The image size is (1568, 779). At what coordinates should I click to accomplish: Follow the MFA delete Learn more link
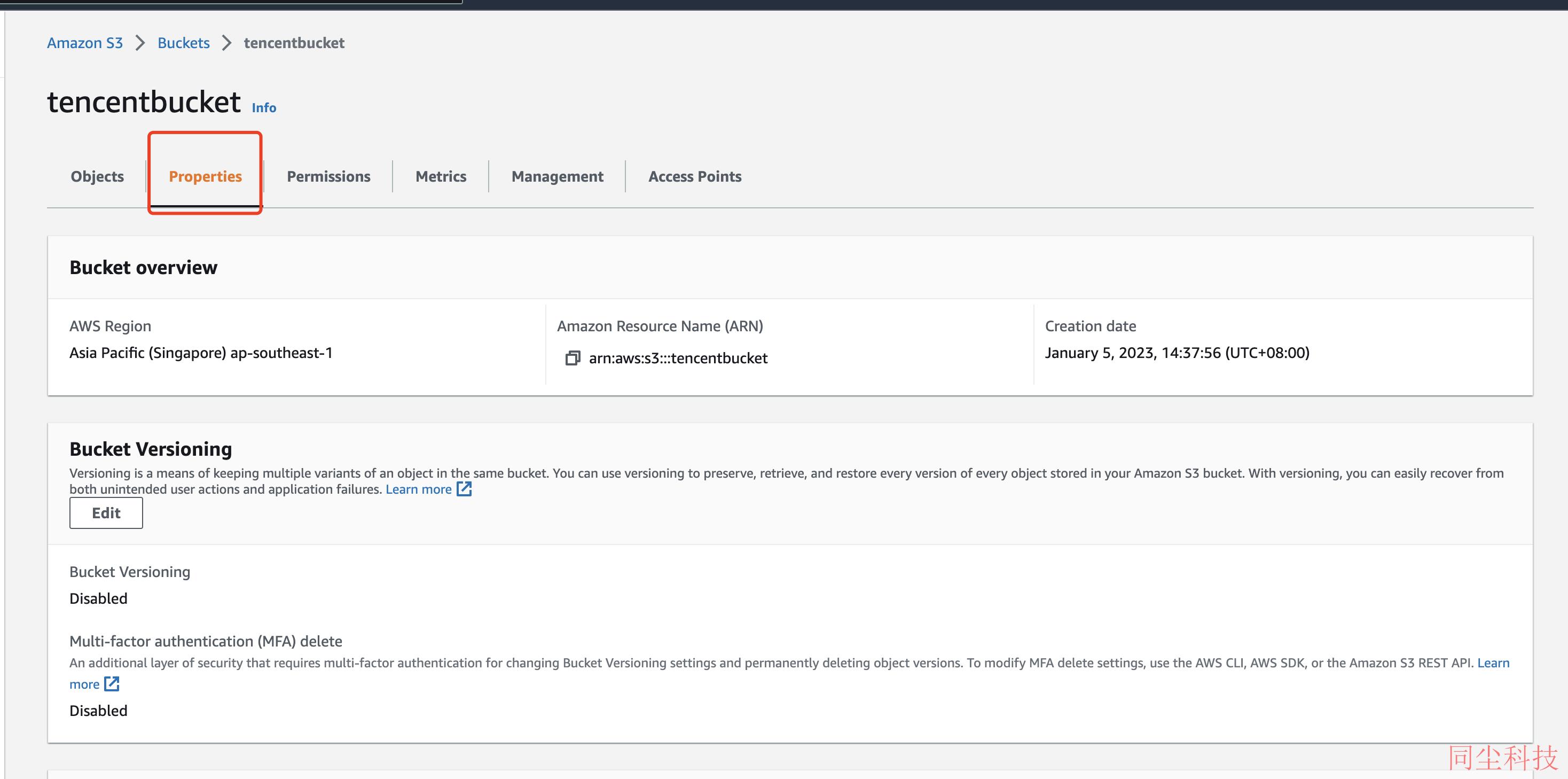pos(1493,663)
